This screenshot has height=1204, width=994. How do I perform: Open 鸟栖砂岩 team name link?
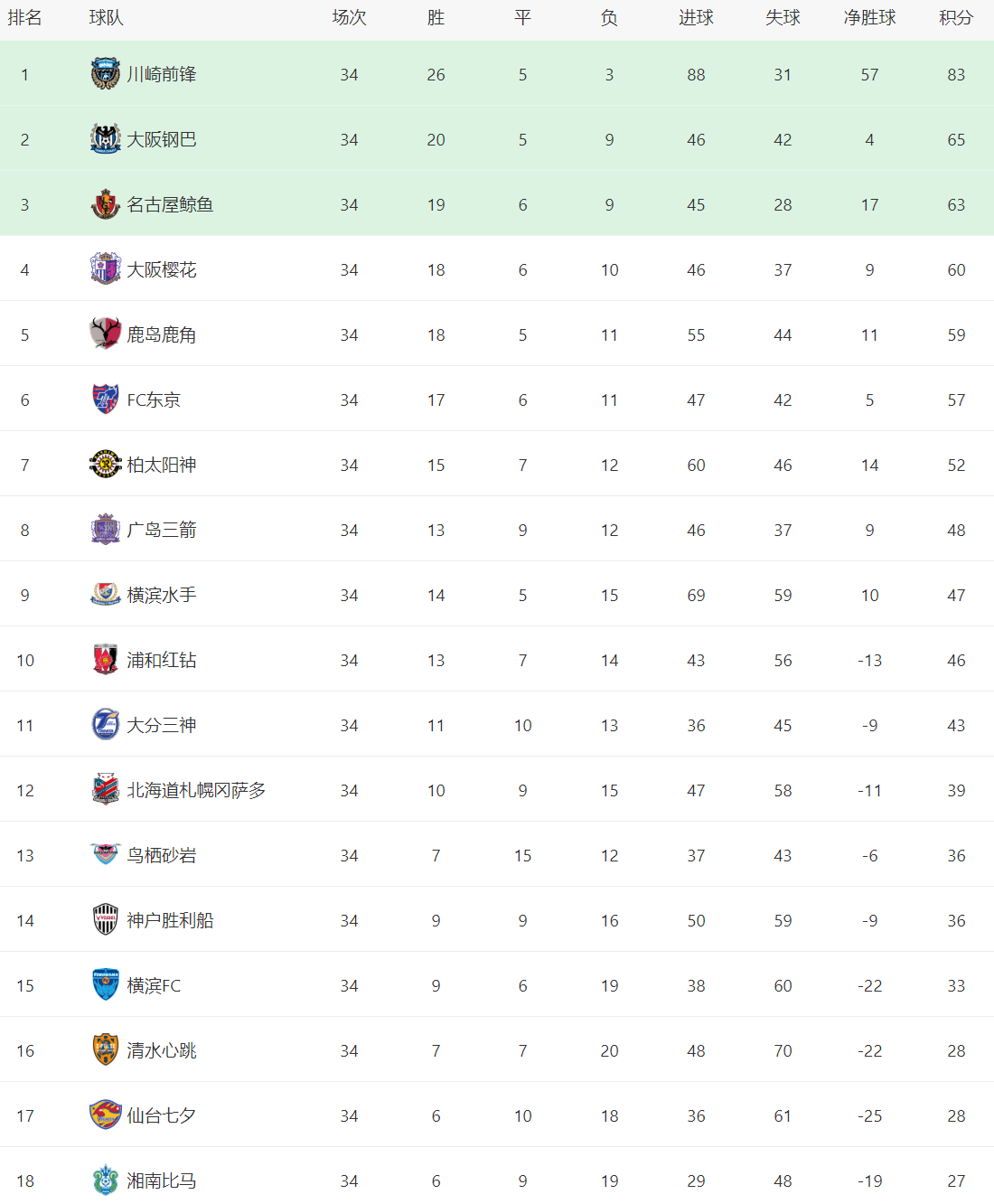[162, 855]
